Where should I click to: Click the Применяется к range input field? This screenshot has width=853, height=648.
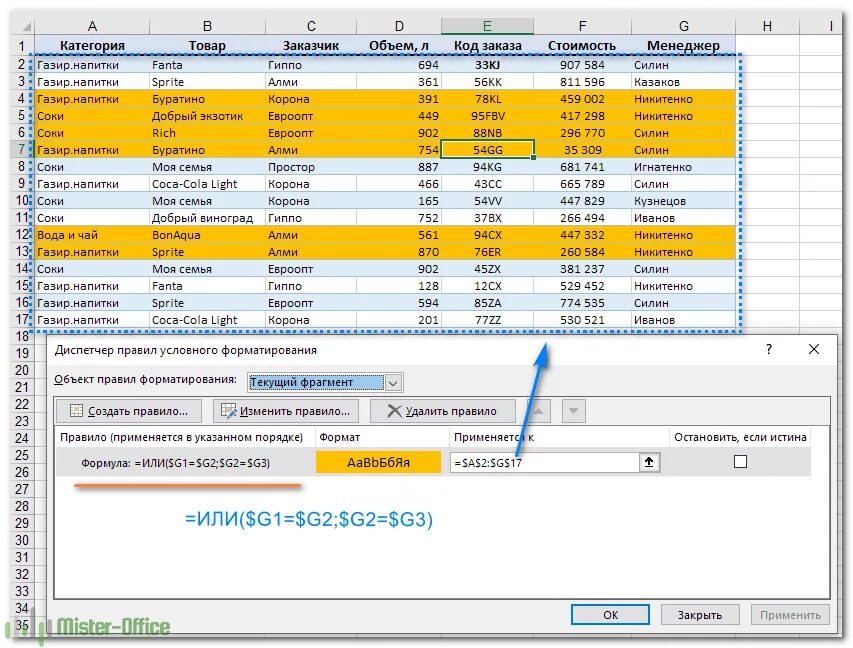tap(545, 462)
